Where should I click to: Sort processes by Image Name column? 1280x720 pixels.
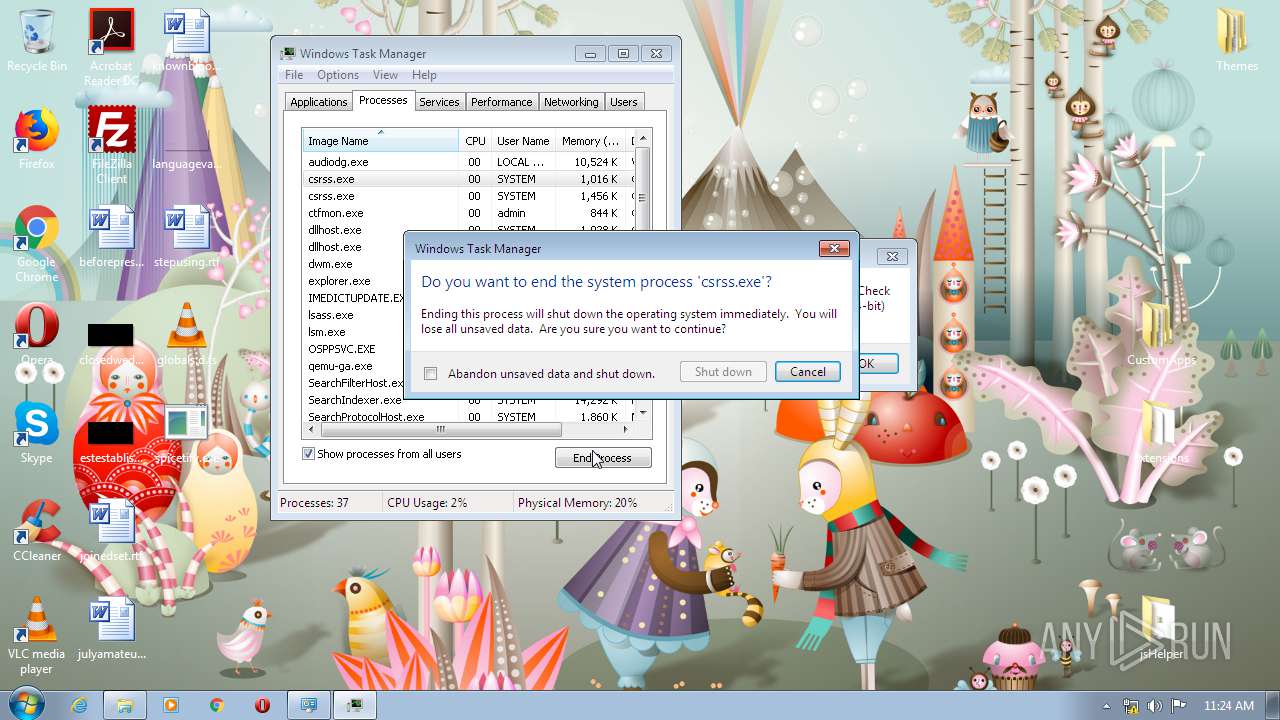(x=381, y=141)
